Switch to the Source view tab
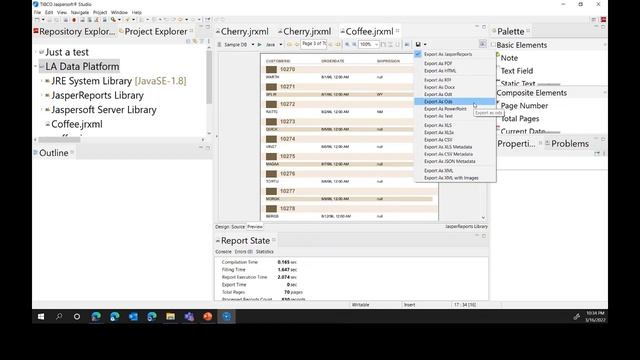Image resolution: width=640 pixels, height=360 pixels. point(238,227)
